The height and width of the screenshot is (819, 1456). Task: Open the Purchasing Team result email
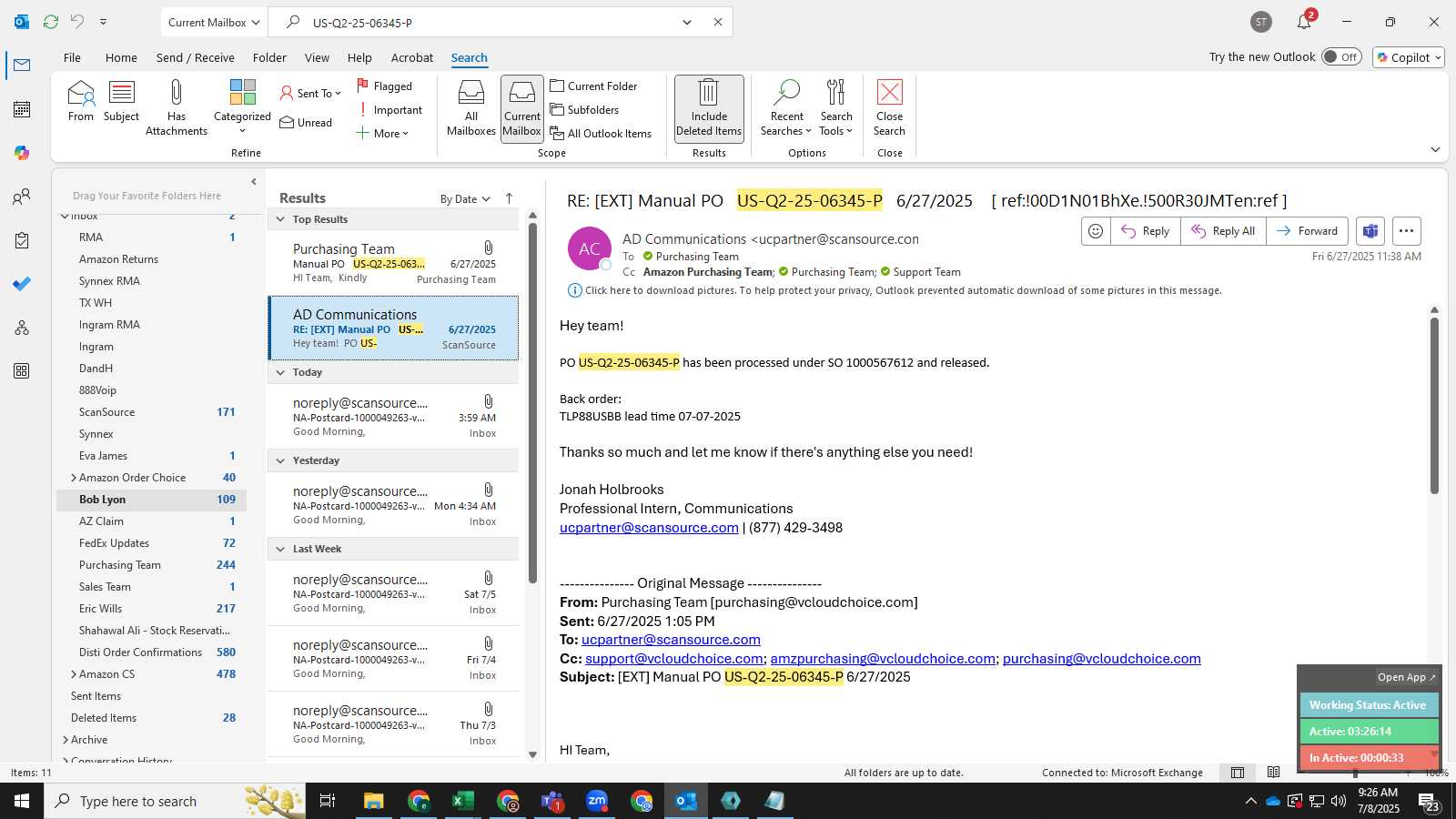coord(393,262)
